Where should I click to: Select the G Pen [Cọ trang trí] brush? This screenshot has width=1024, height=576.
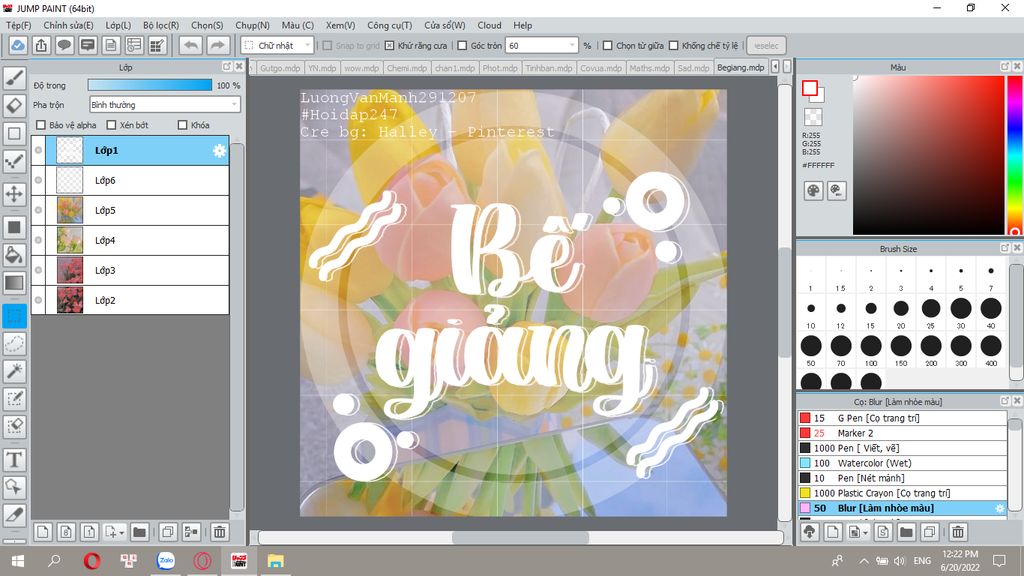pos(902,418)
